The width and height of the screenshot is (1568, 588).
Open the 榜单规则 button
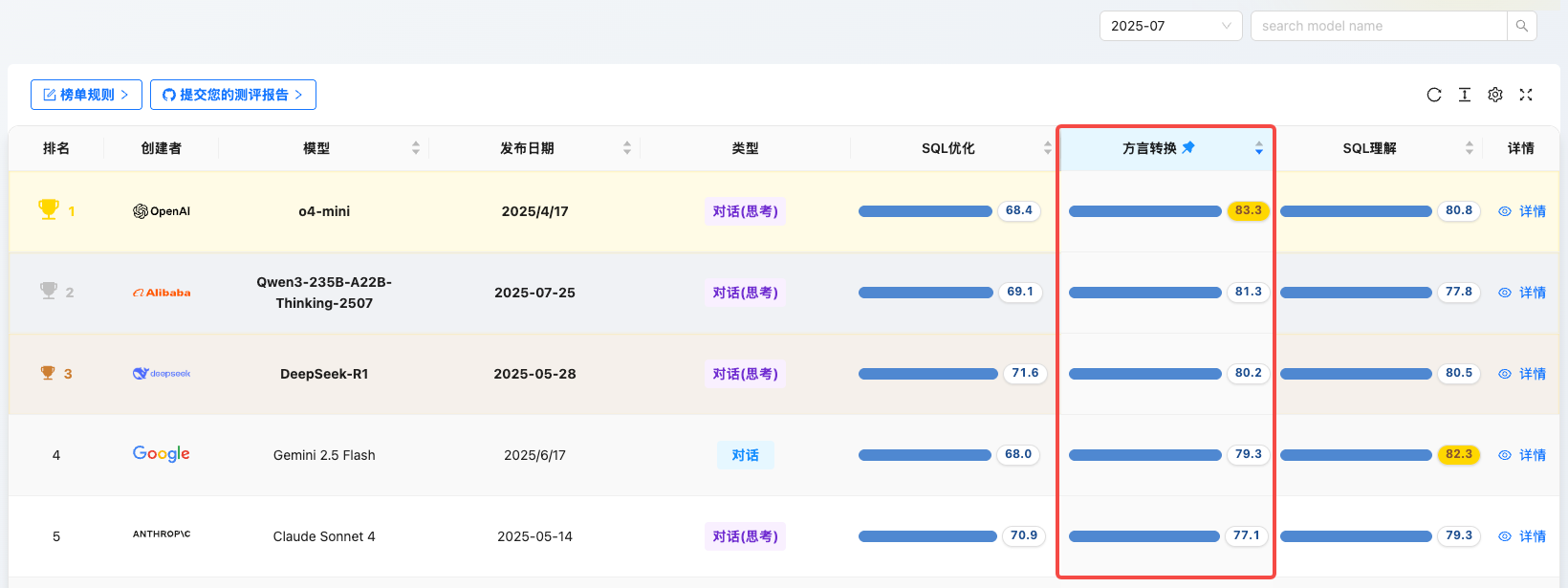click(x=86, y=95)
